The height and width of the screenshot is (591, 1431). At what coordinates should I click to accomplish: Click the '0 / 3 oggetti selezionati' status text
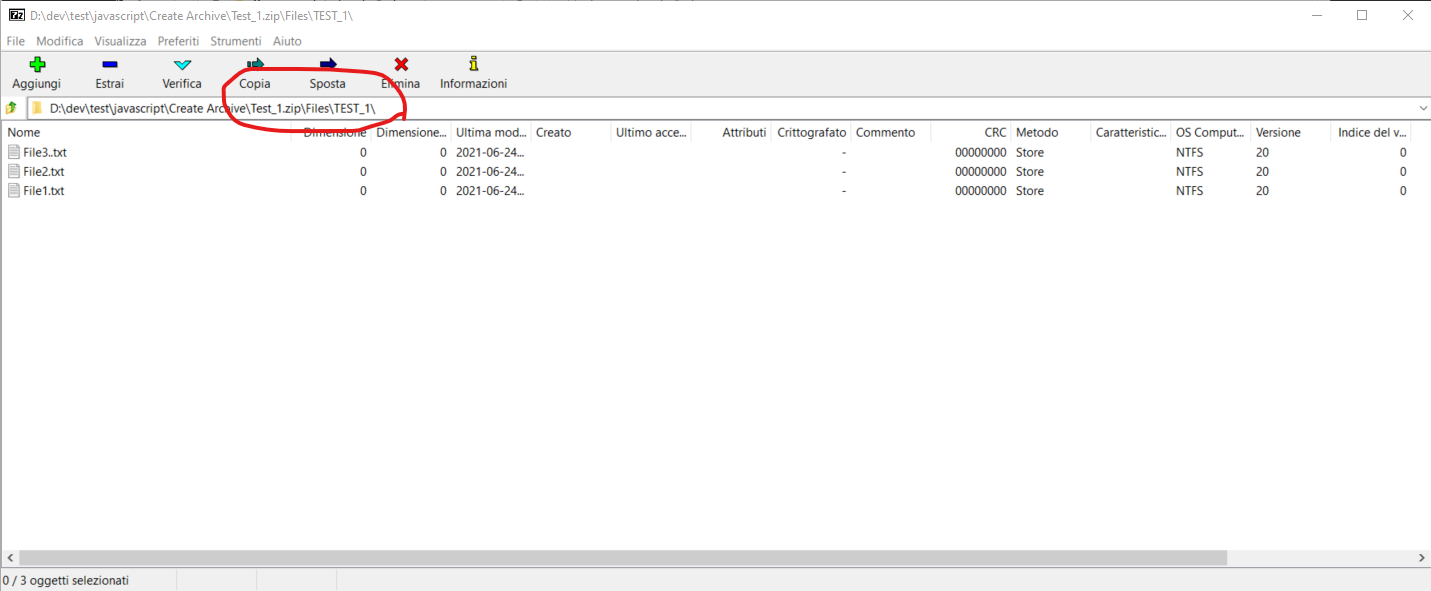pyautogui.click(x=66, y=580)
